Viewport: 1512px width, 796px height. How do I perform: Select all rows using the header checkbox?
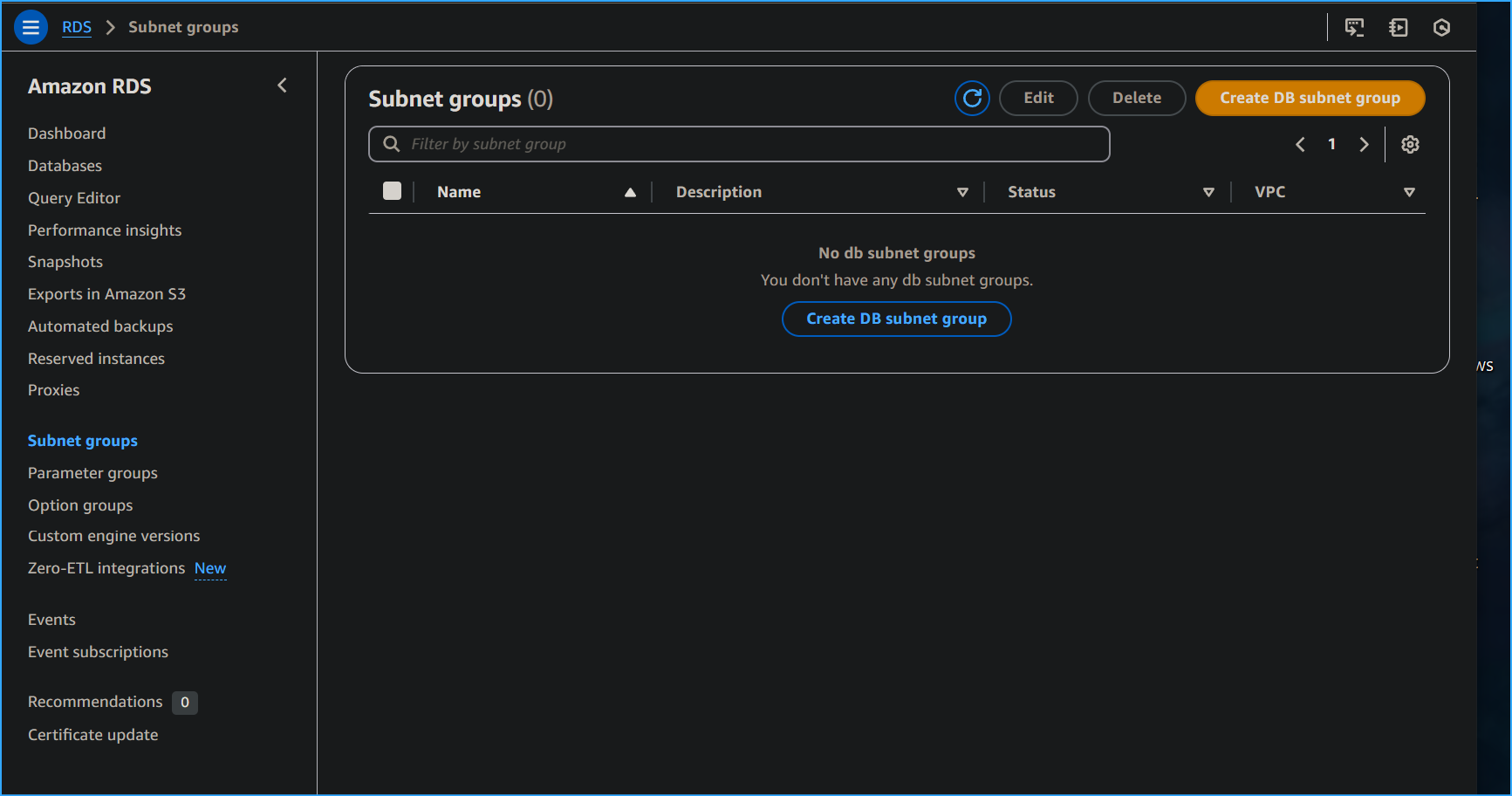392,190
